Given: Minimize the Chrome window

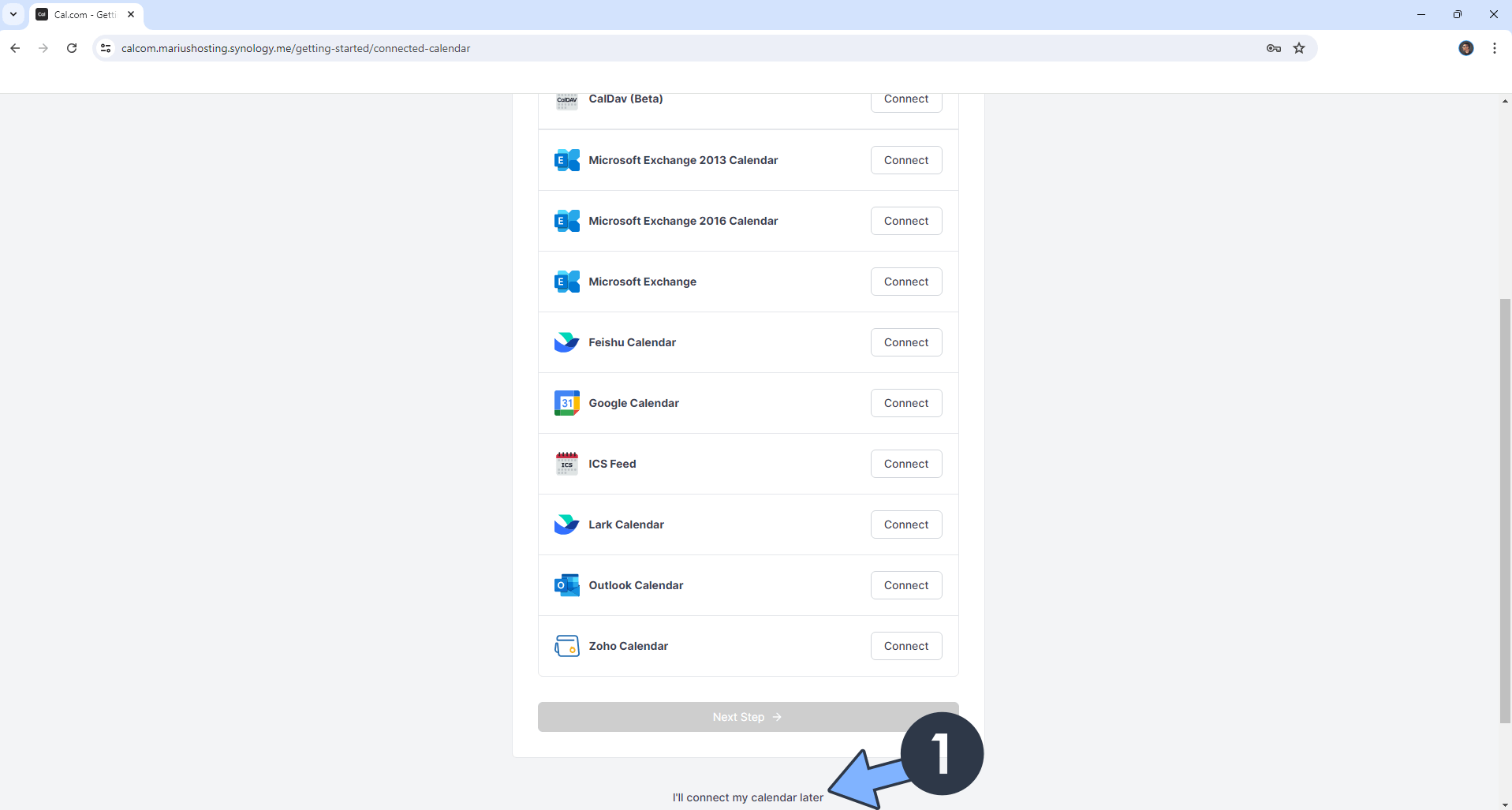Looking at the screenshot, I should (x=1421, y=14).
